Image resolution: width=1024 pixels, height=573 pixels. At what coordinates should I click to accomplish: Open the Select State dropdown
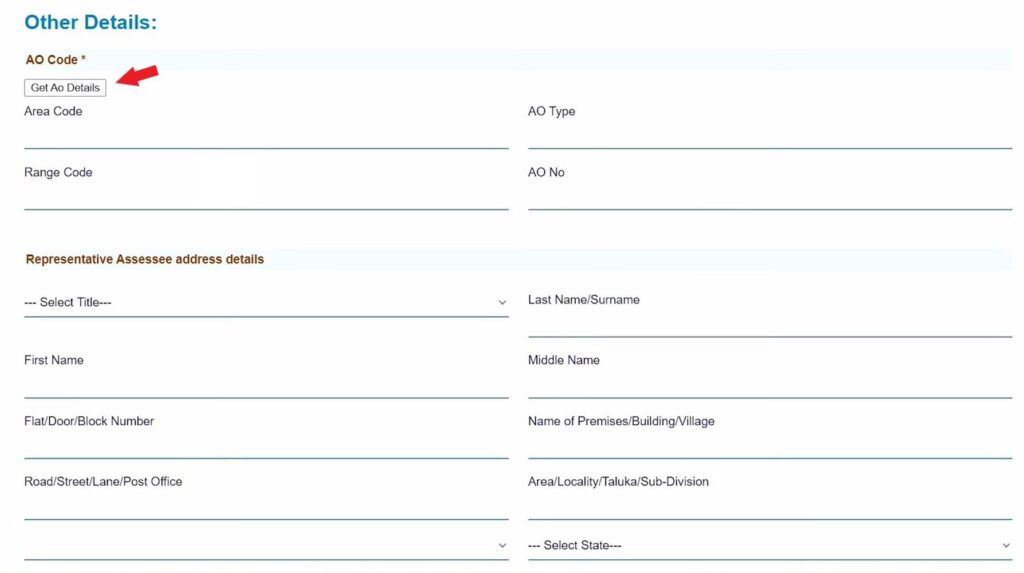click(769, 546)
